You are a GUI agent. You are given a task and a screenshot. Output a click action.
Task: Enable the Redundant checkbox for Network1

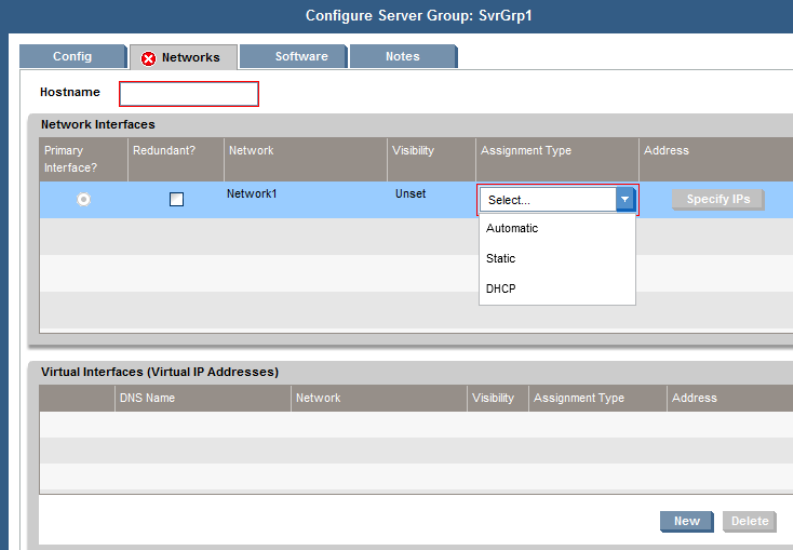[177, 199]
